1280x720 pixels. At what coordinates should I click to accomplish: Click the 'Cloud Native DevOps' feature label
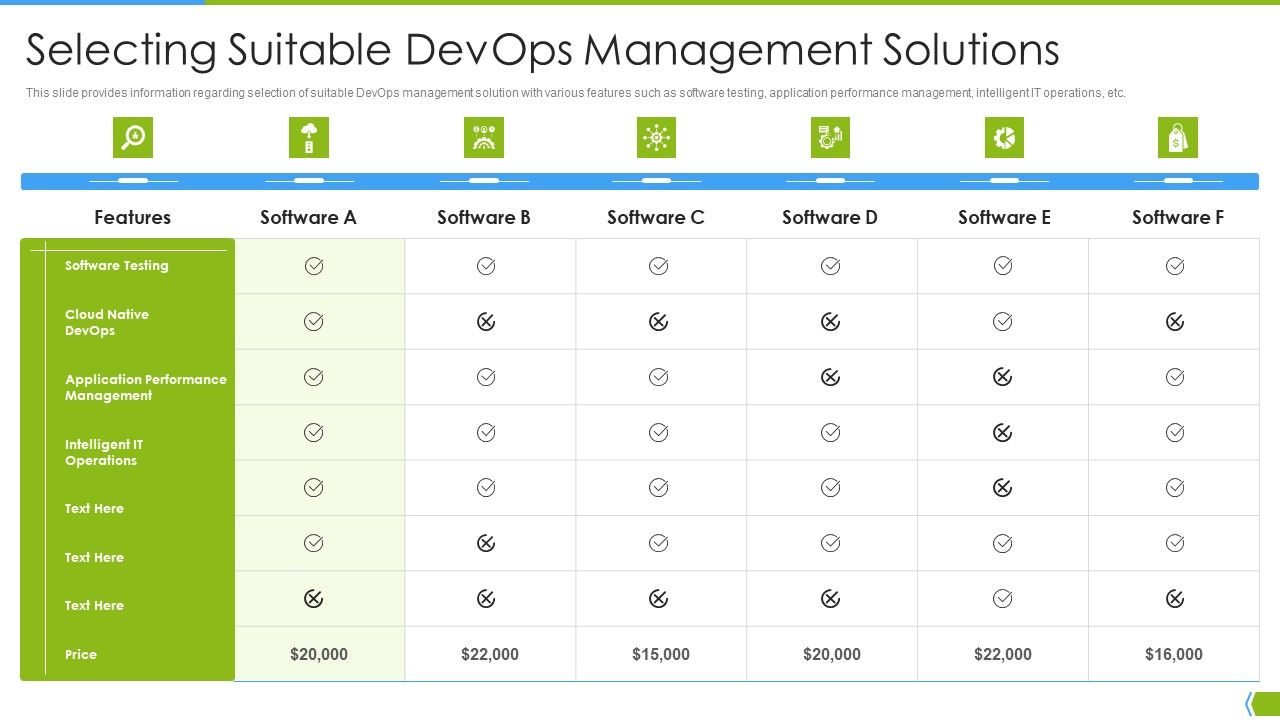coord(107,322)
